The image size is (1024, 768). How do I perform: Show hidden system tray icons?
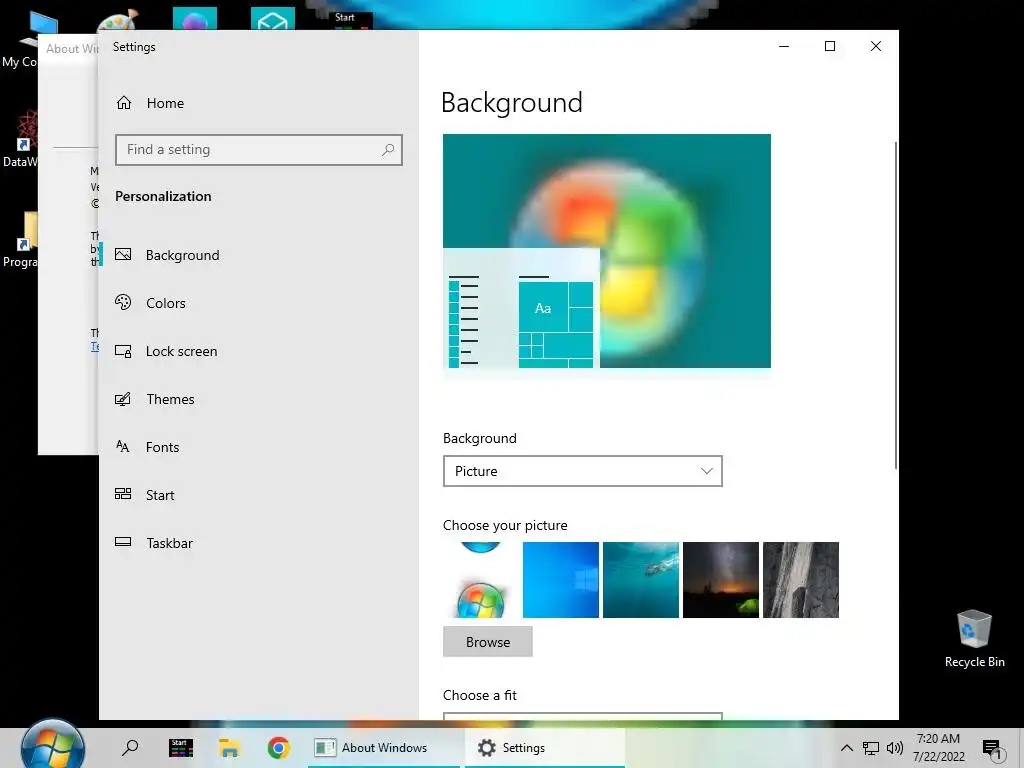[846, 748]
